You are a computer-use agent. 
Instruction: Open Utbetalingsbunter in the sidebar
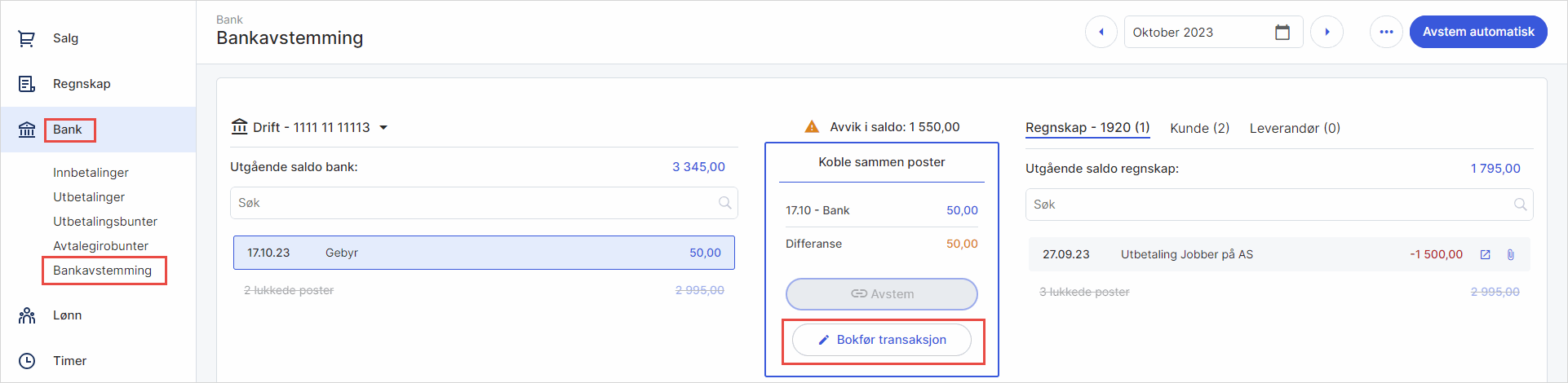[x=105, y=222]
